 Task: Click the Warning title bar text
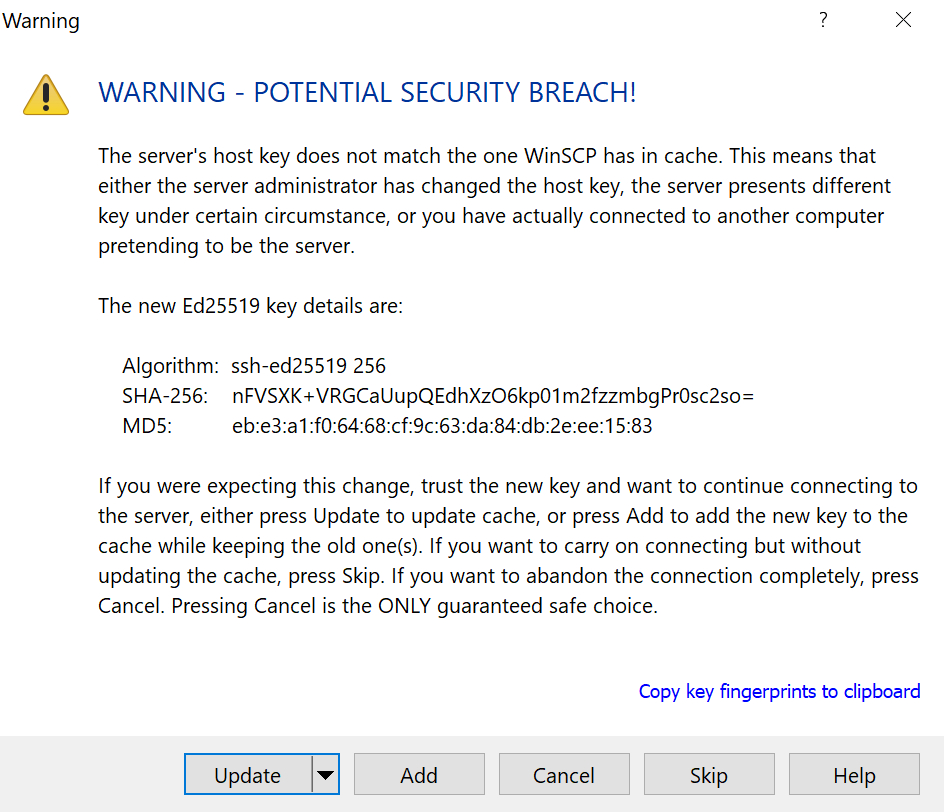41,21
